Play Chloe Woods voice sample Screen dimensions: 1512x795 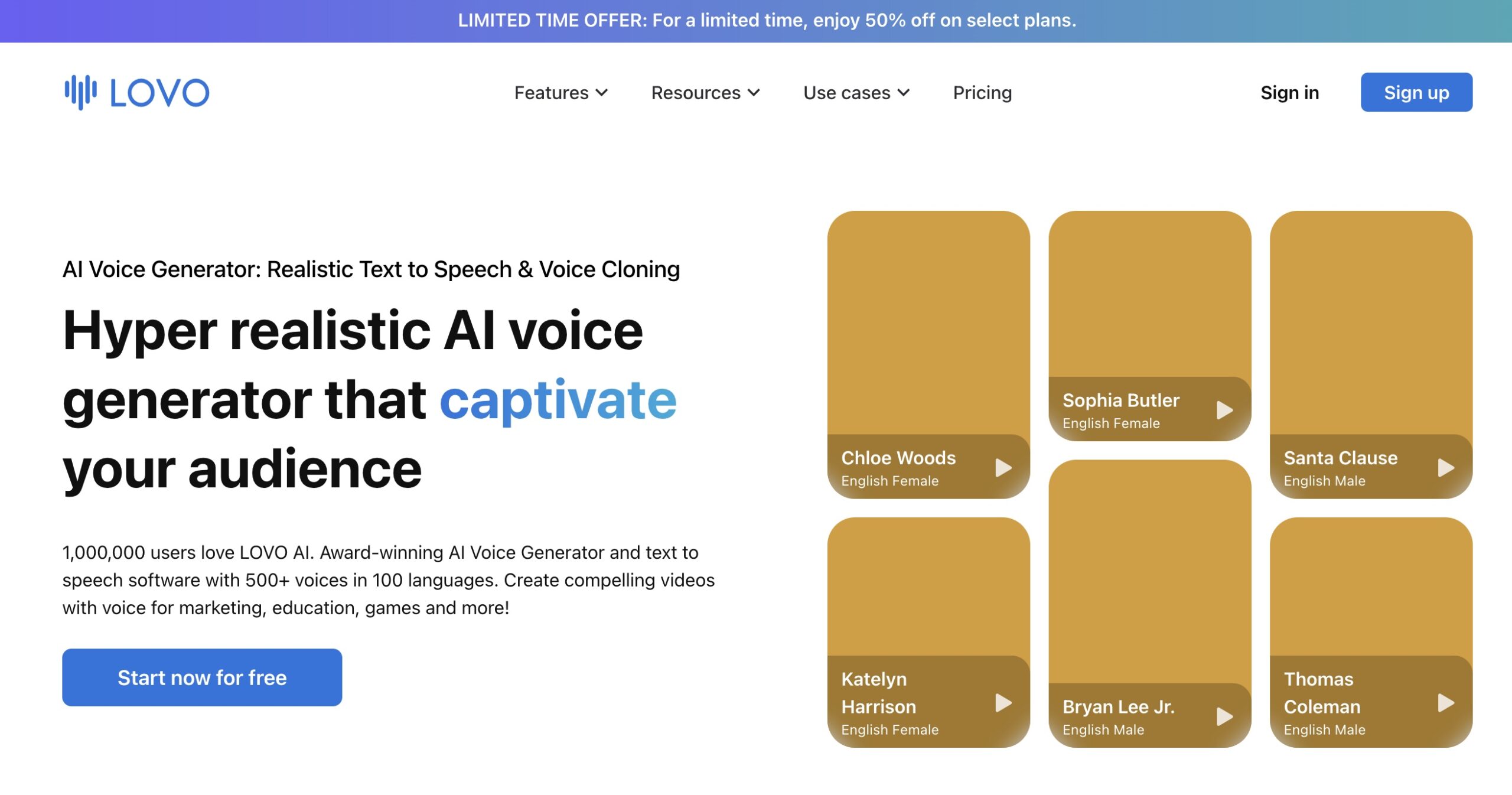1003,468
